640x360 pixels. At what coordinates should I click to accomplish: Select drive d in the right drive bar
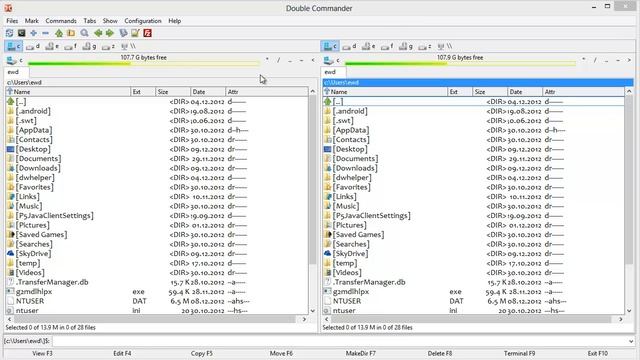(x=349, y=47)
